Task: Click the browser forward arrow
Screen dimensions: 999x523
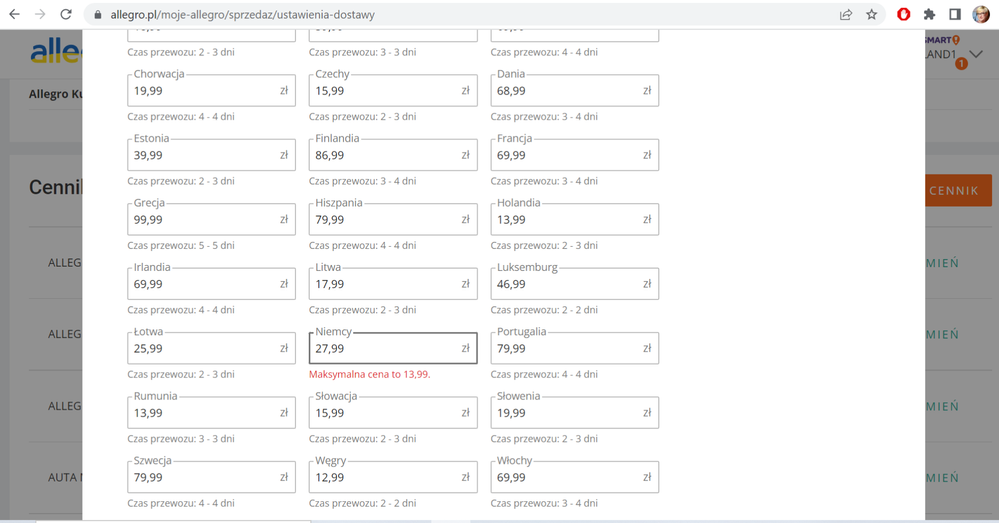Action: coord(40,15)
